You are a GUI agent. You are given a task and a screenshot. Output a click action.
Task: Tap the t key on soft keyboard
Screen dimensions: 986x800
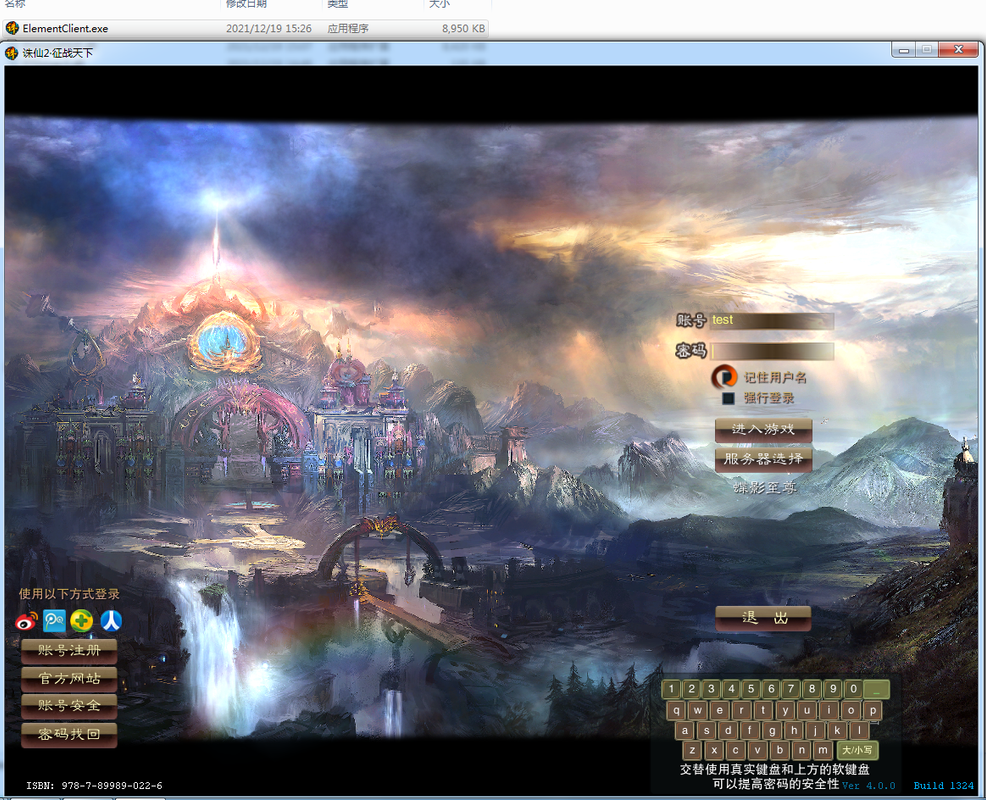763,711
